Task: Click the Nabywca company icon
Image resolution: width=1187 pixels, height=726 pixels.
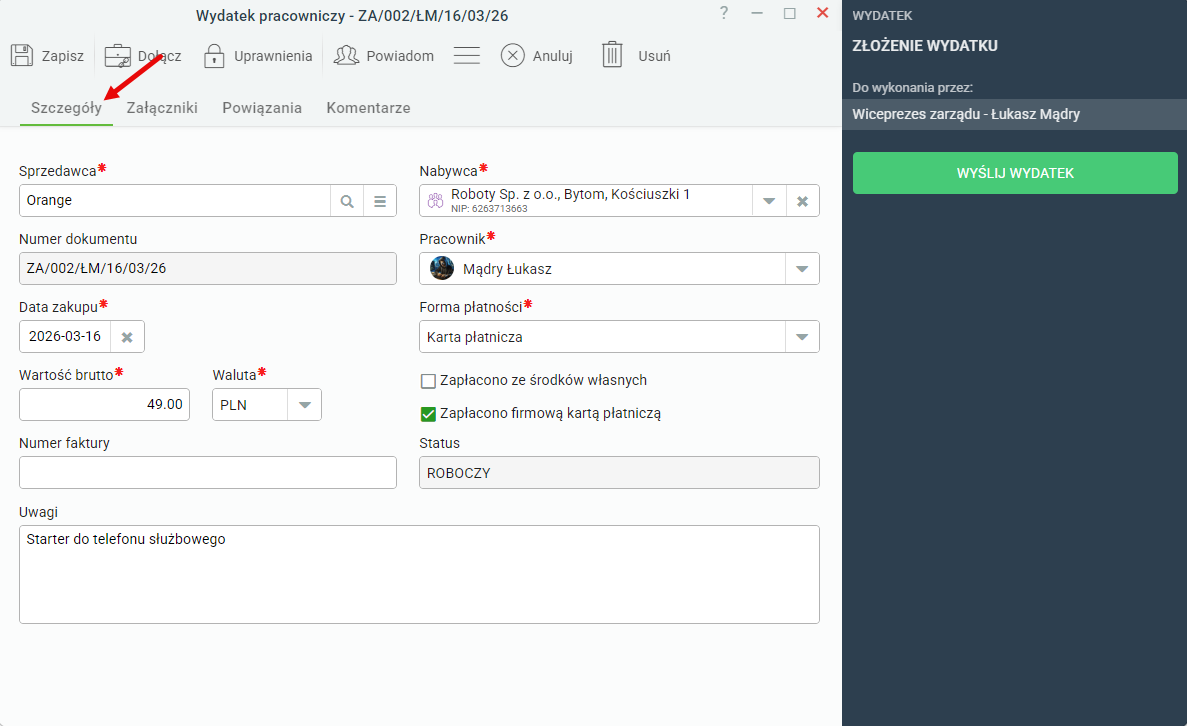Action: 435,201
